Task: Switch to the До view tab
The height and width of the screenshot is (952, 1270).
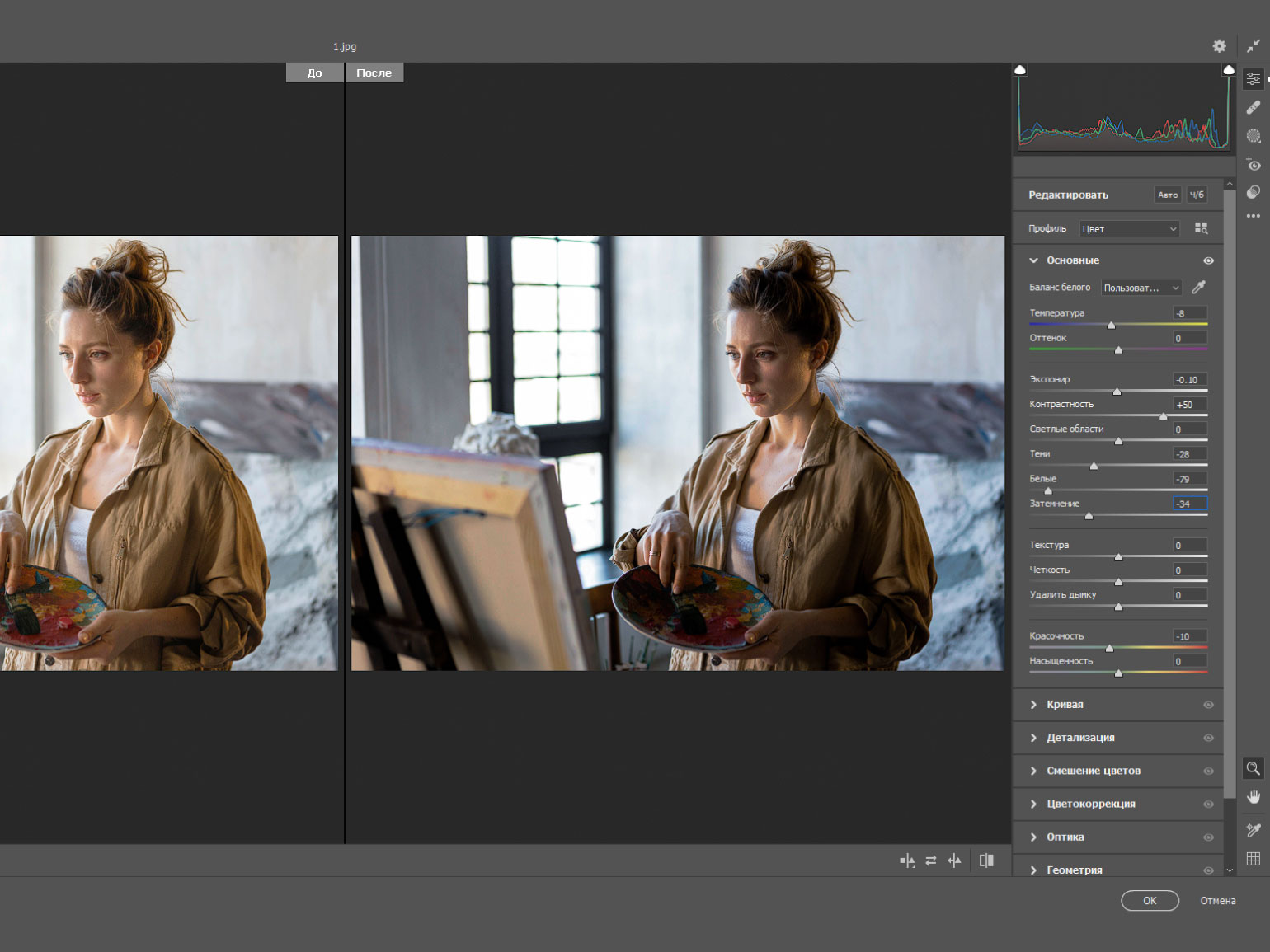Action: pos(314,73)
